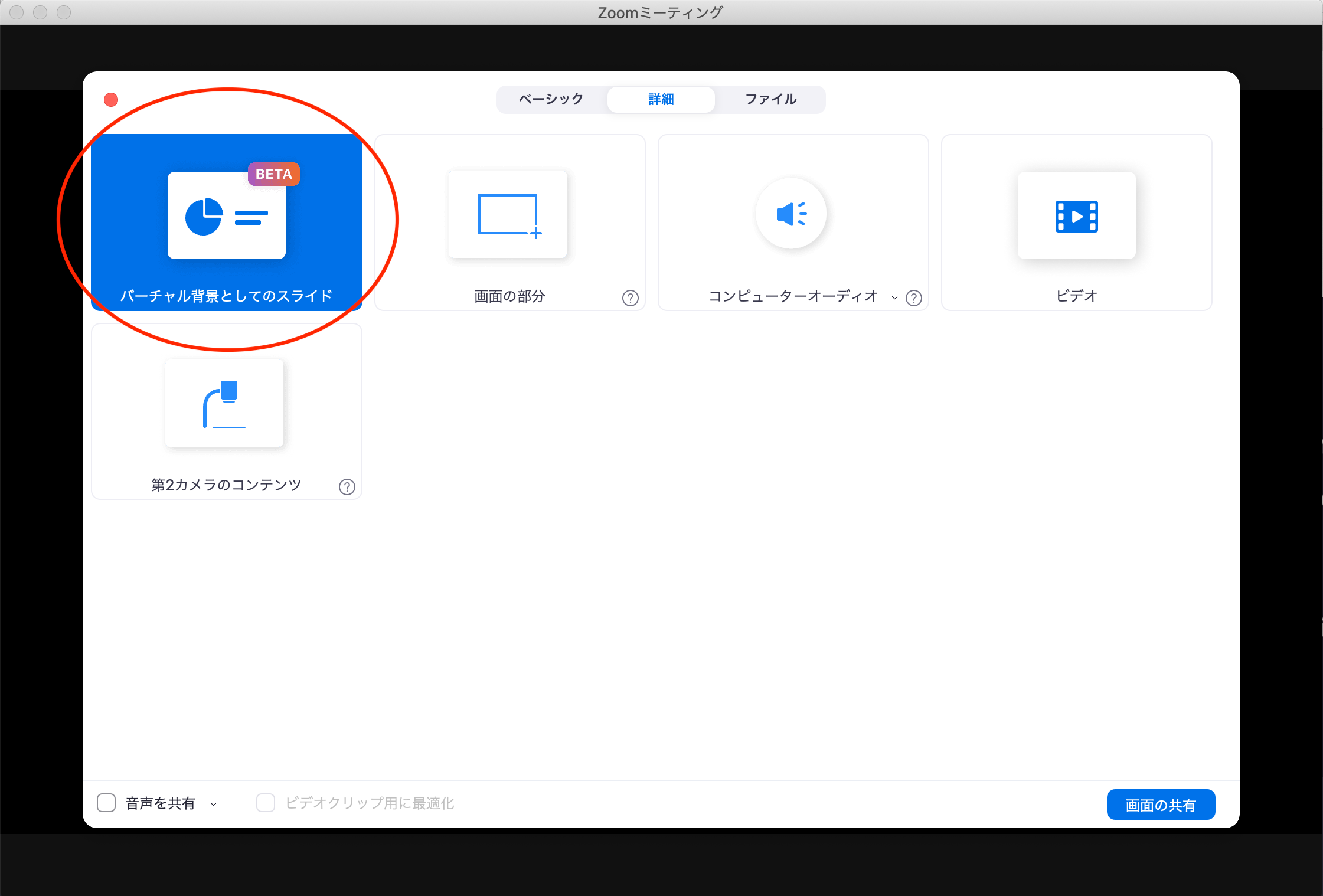Image resolution: width=1323 pixels, height=896 pixels.
Task: Open help for コンピューターオーディオ
Action: [x=913, y=298]
